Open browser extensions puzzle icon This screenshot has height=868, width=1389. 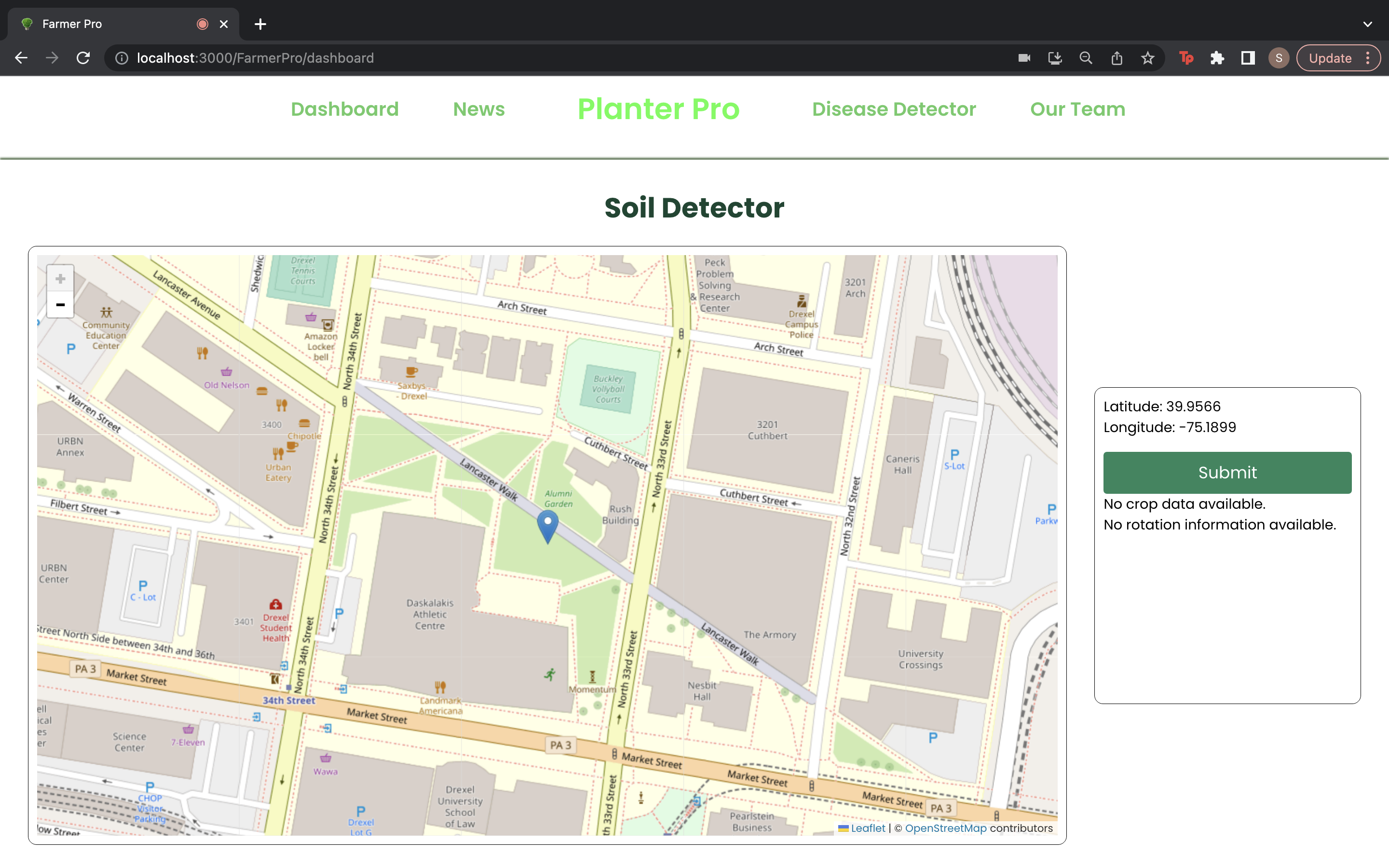1217,58
